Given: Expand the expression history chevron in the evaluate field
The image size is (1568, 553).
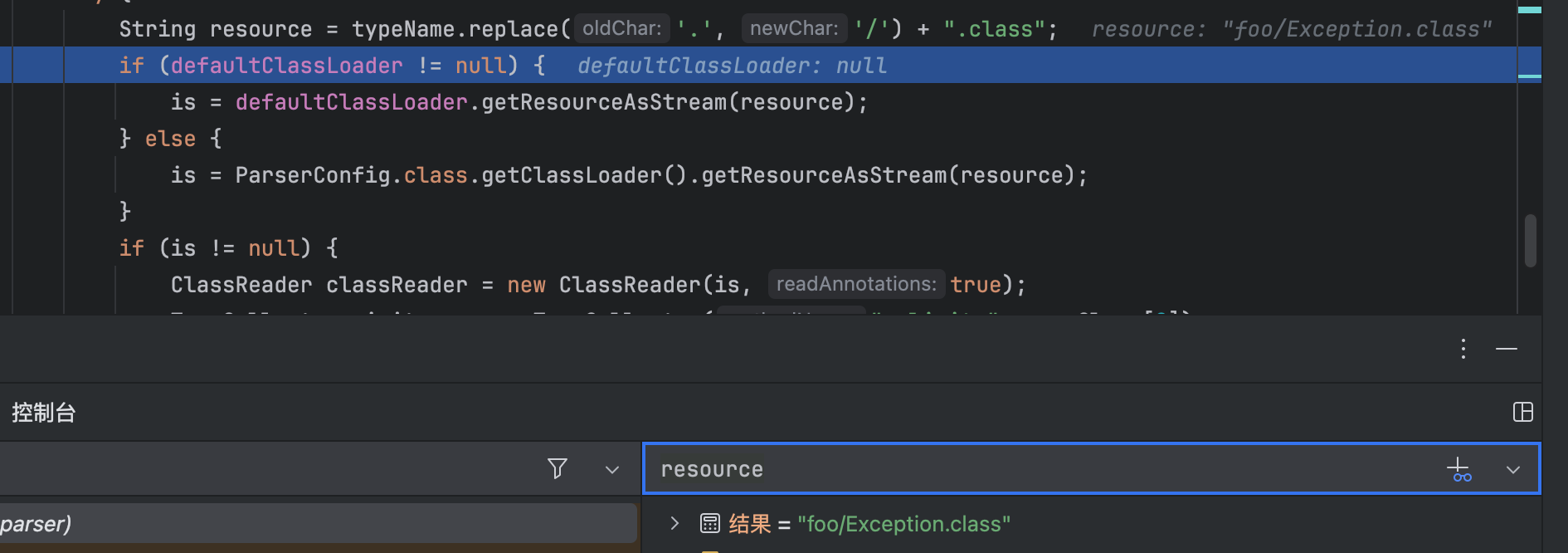Looking at the screenshot, I should click(1513, 470).
